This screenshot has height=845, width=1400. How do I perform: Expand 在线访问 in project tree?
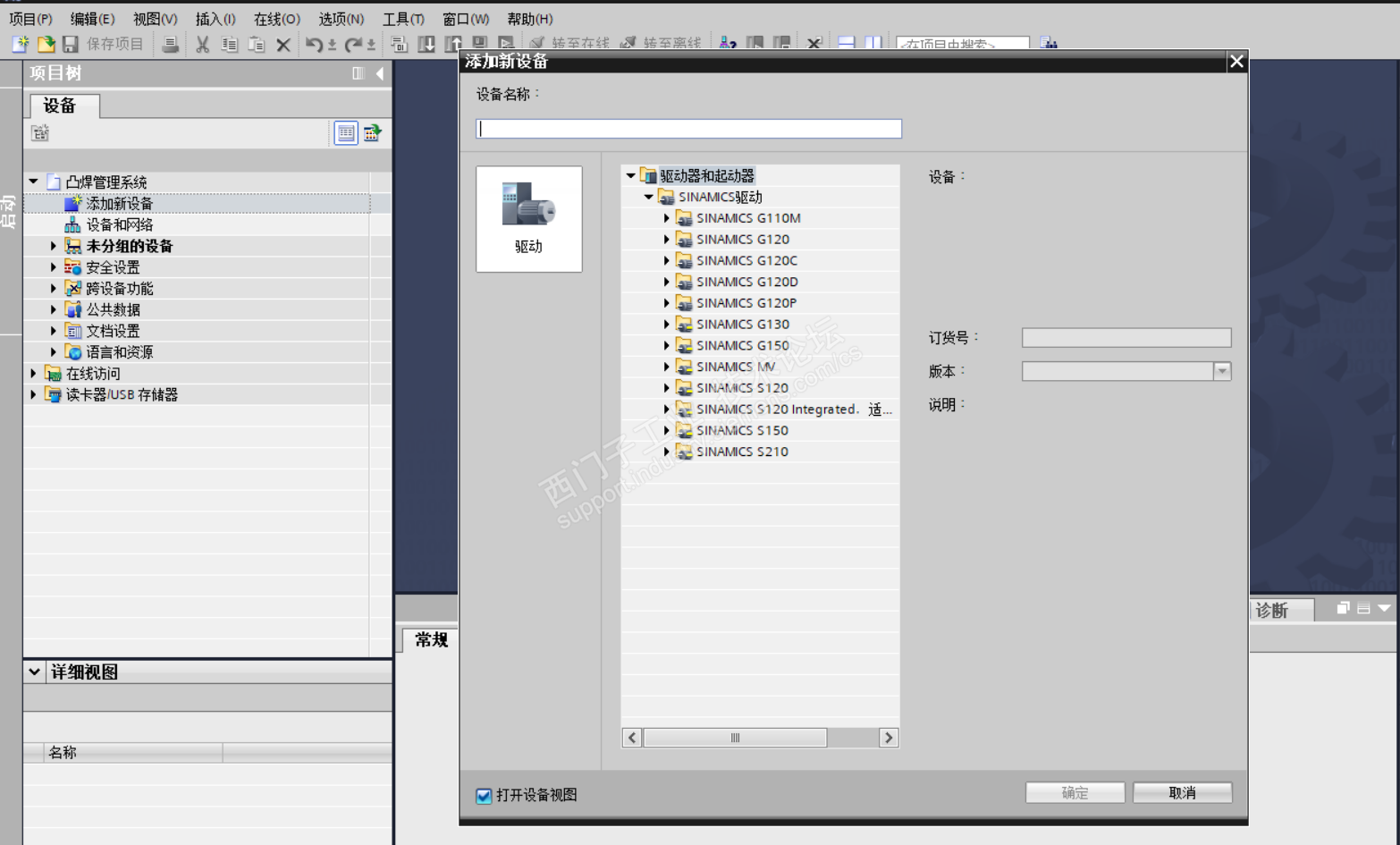[x=34, y=374]
